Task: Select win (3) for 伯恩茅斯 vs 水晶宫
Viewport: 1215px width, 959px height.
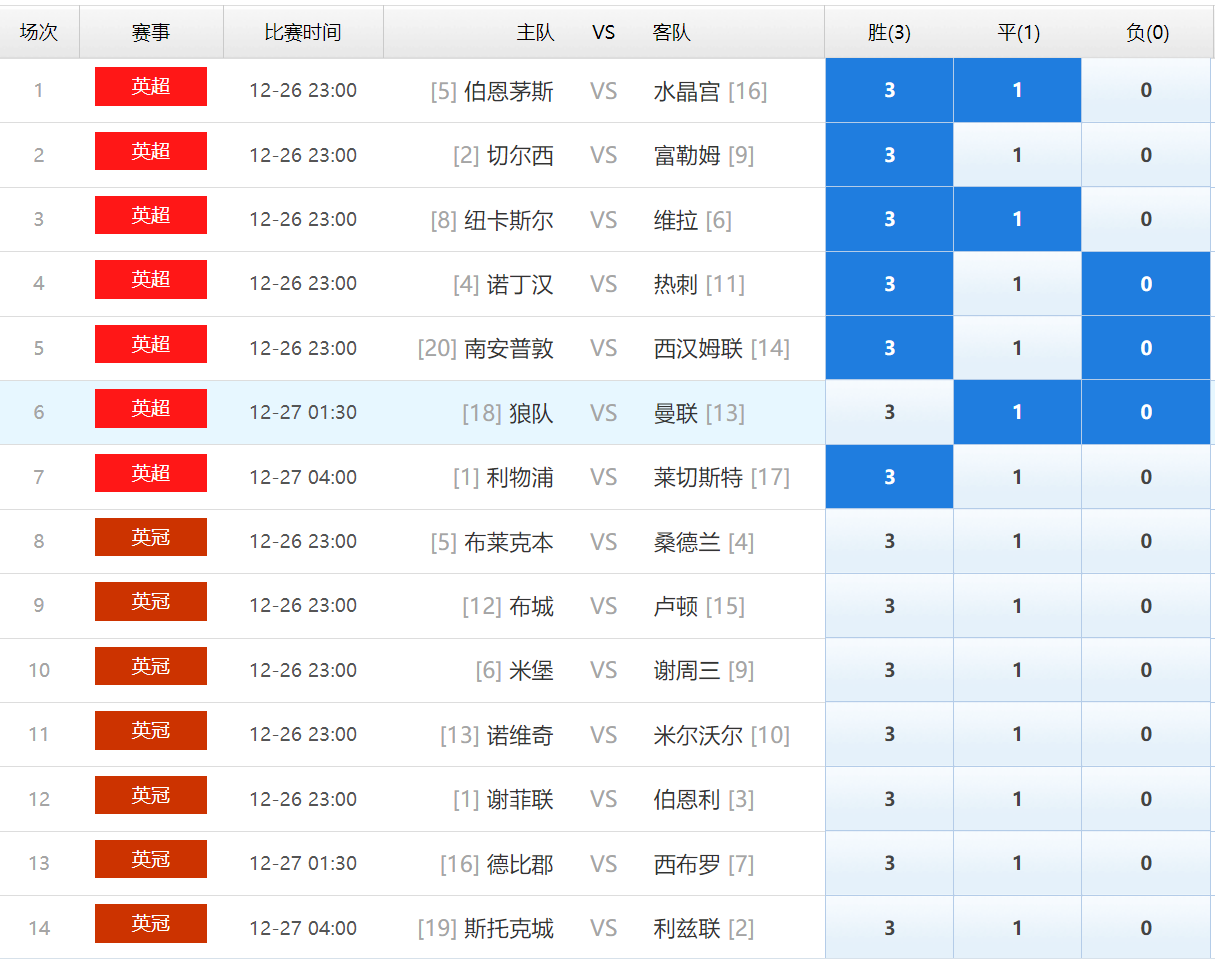Action: coord(889,90)
